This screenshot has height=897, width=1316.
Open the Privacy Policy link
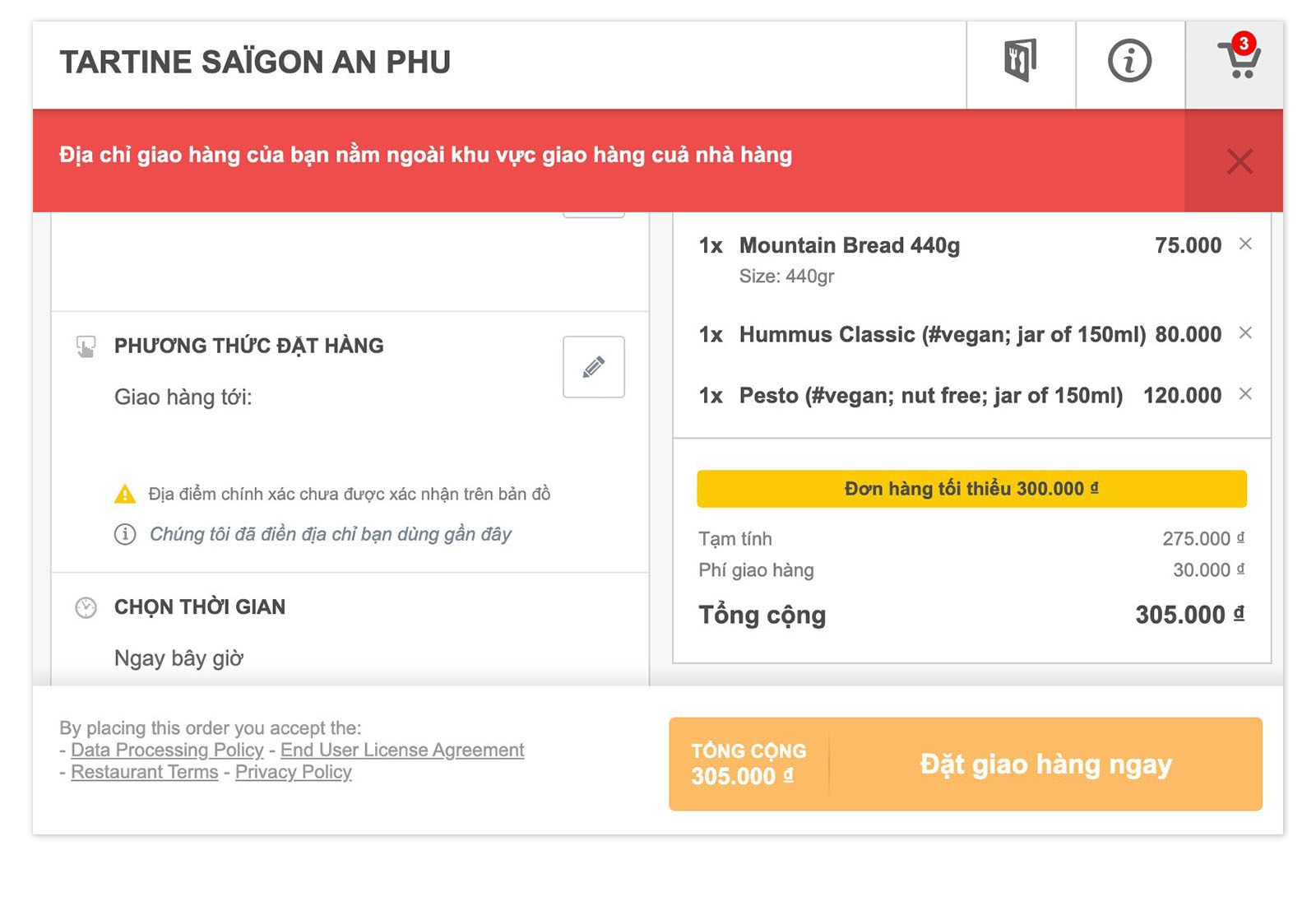pos(294,772)
